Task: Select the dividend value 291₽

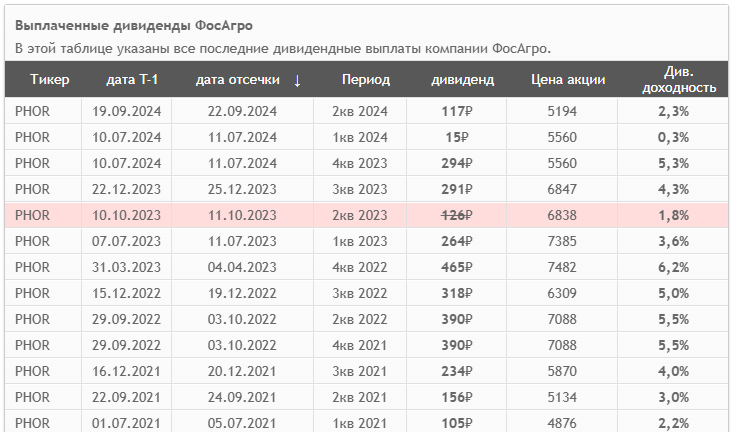Action: pyautogui.click(x=457, y=189)
